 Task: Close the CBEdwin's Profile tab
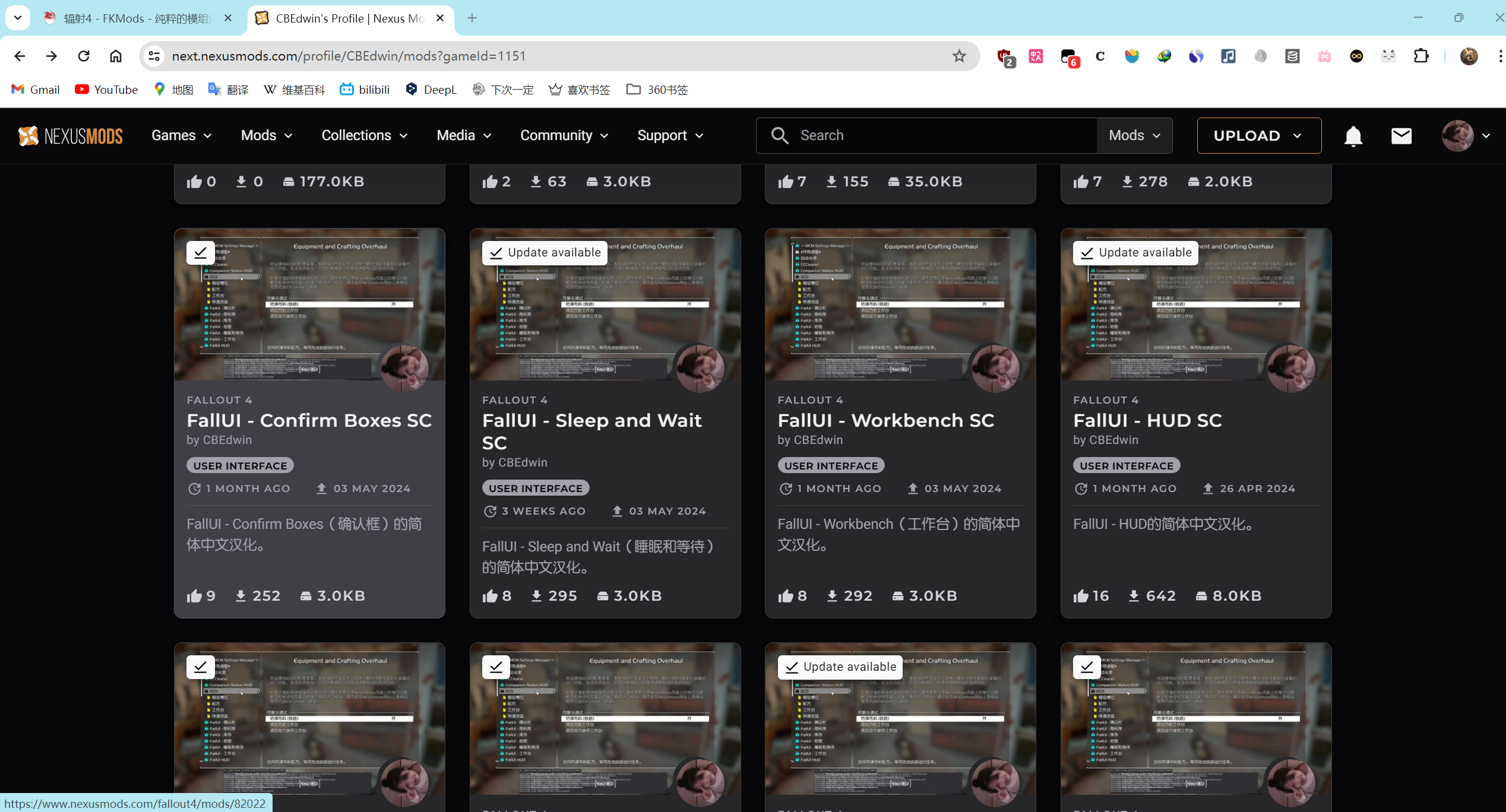(x=440, y=18)
